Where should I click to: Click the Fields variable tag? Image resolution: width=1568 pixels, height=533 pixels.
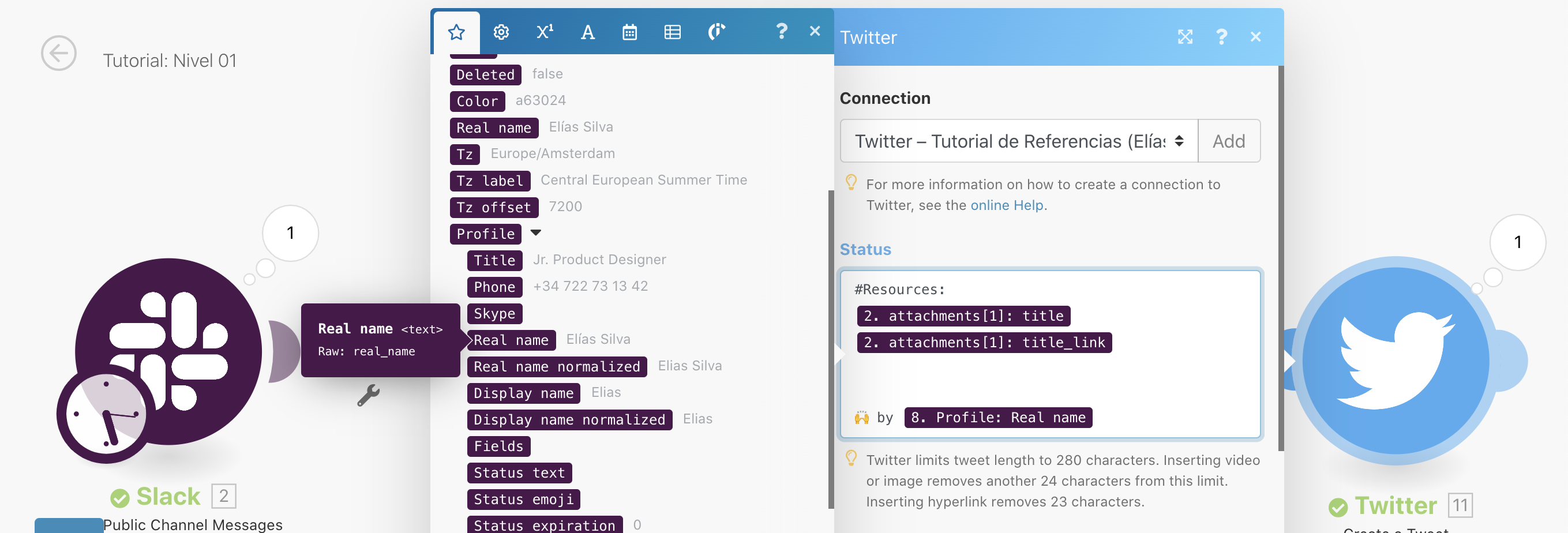coord(498,446)
